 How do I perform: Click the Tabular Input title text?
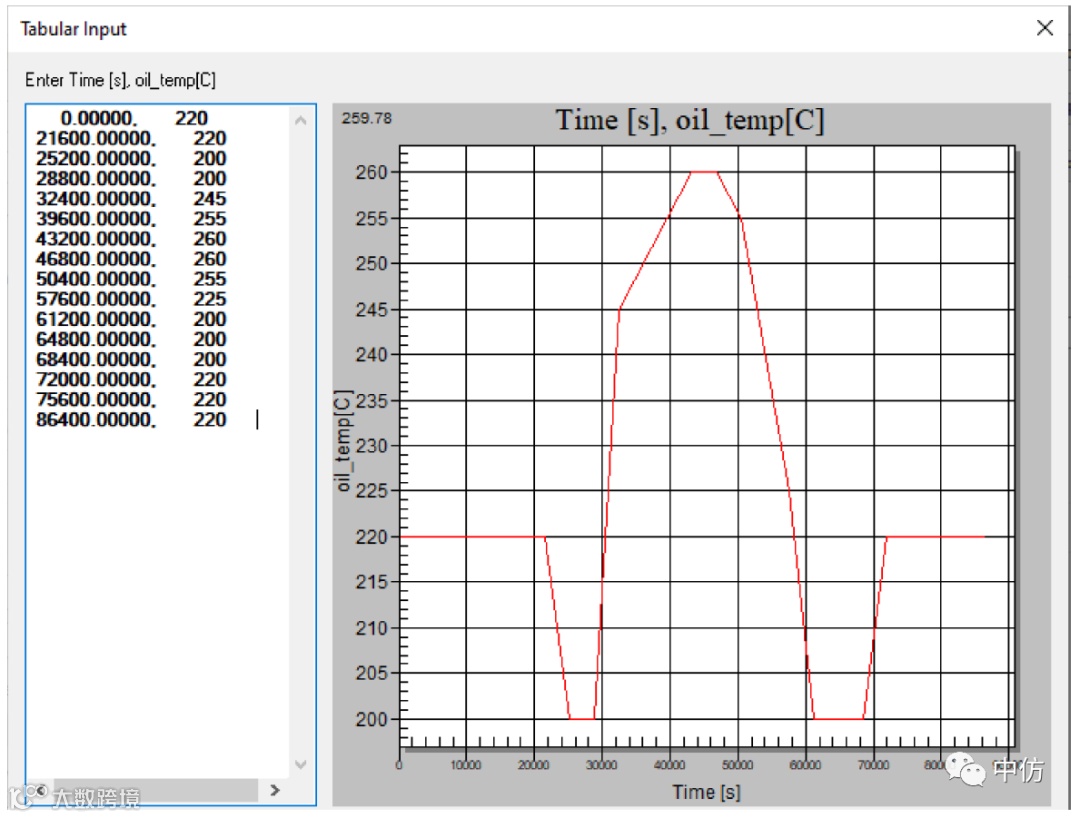(73, 29)
